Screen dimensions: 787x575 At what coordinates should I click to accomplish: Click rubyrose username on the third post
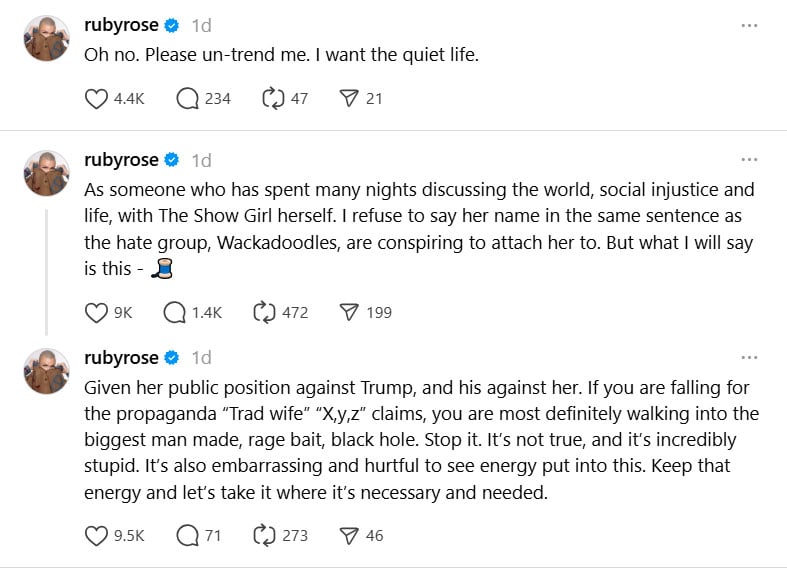(x=121, y=358)
